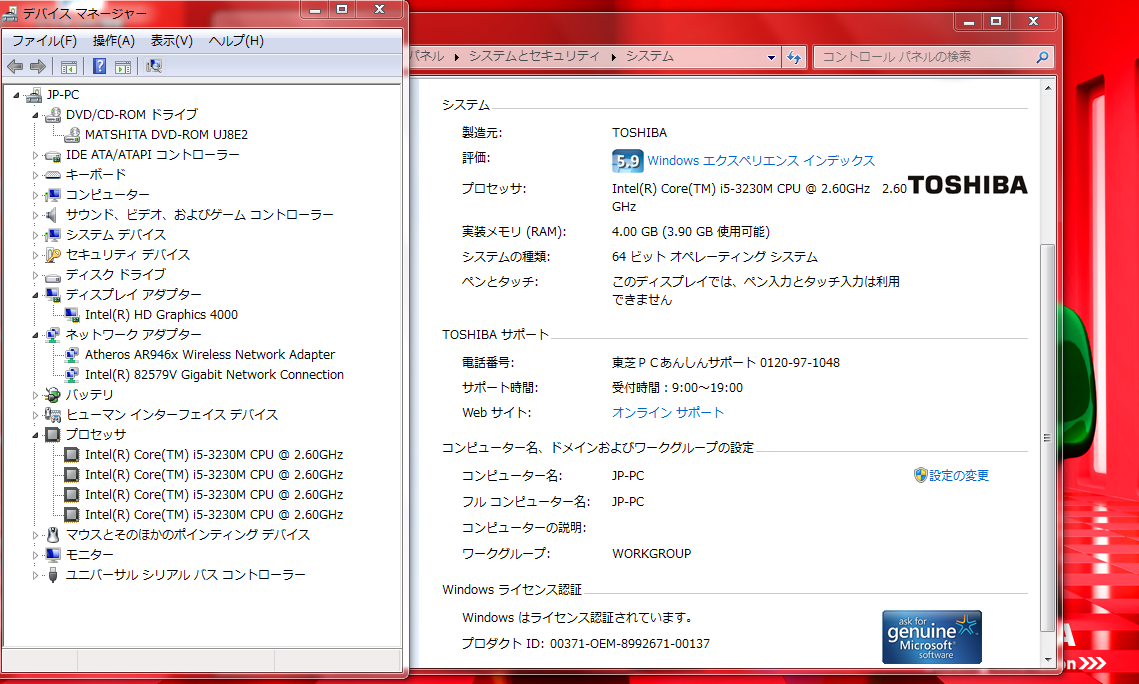The height and width of the screenshot is (684, 1139).
Task: Select Intel(R) 82579V Gigabit Network Connection
Action: [x=214, y=375]
